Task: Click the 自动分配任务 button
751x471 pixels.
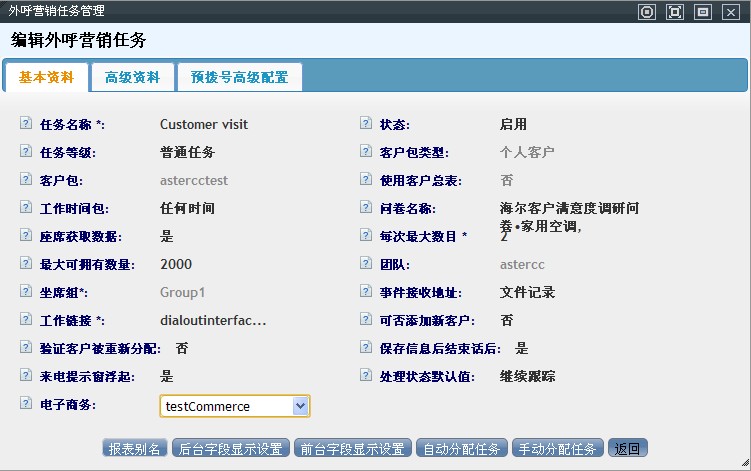Action: click(x=462, y=449)
